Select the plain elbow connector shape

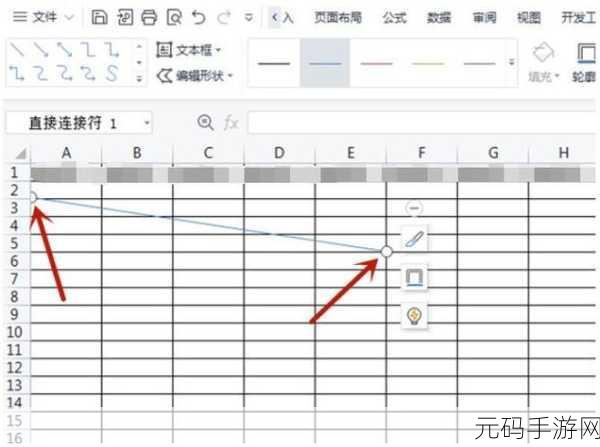[88, 50]
